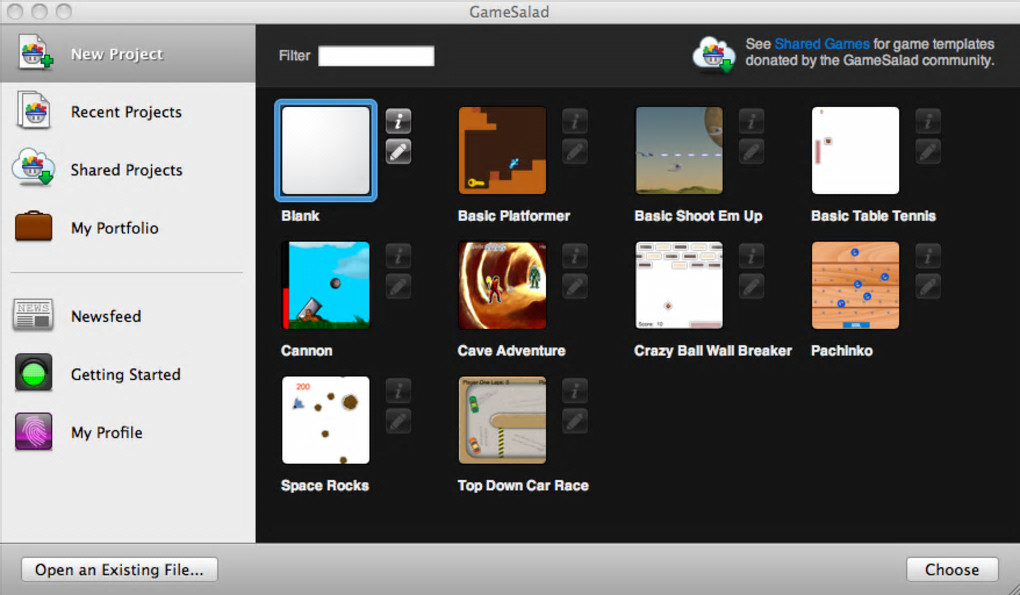
Task: Click the Newsfeed newspaper icon
Action: click(33, 315)
